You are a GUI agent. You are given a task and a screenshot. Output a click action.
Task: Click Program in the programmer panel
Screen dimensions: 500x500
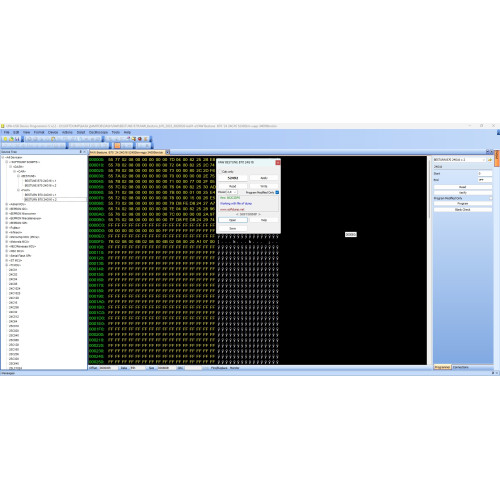(x=463, y=203)
